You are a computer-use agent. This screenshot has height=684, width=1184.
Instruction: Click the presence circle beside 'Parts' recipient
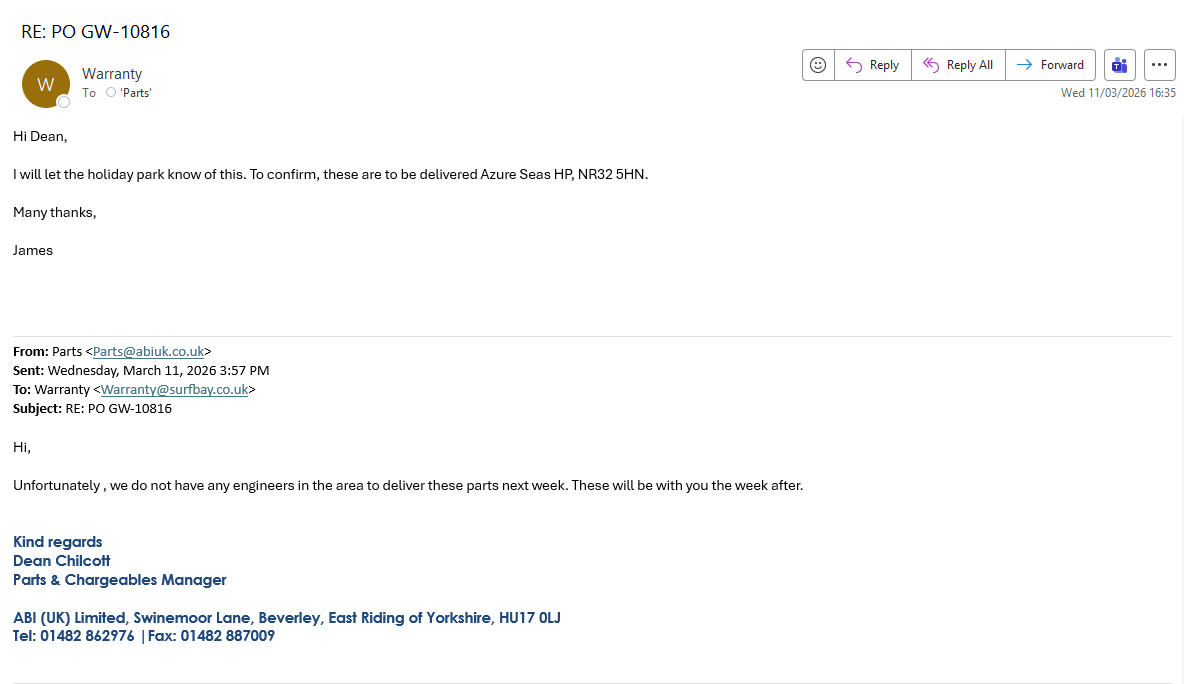pos(111,92)
